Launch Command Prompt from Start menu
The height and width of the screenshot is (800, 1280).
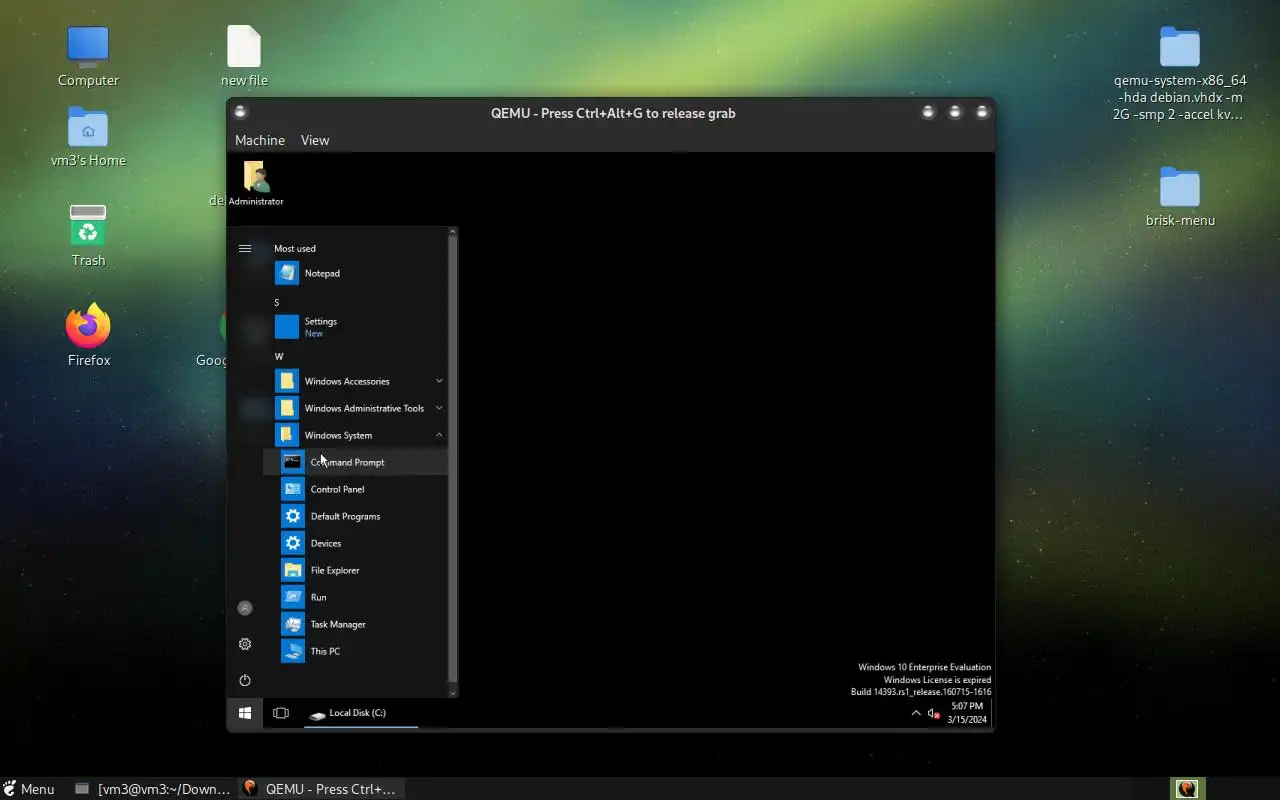[x=355, y=462]
